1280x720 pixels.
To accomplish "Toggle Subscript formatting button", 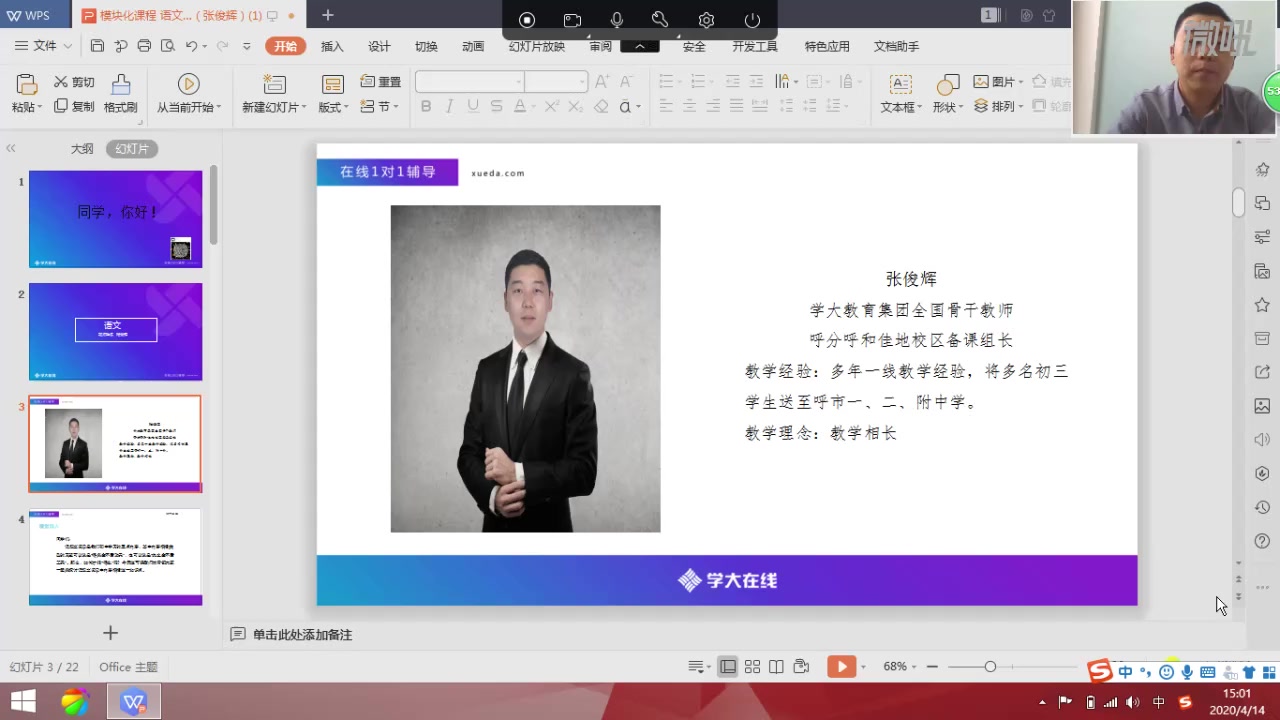I will [575, 106].
